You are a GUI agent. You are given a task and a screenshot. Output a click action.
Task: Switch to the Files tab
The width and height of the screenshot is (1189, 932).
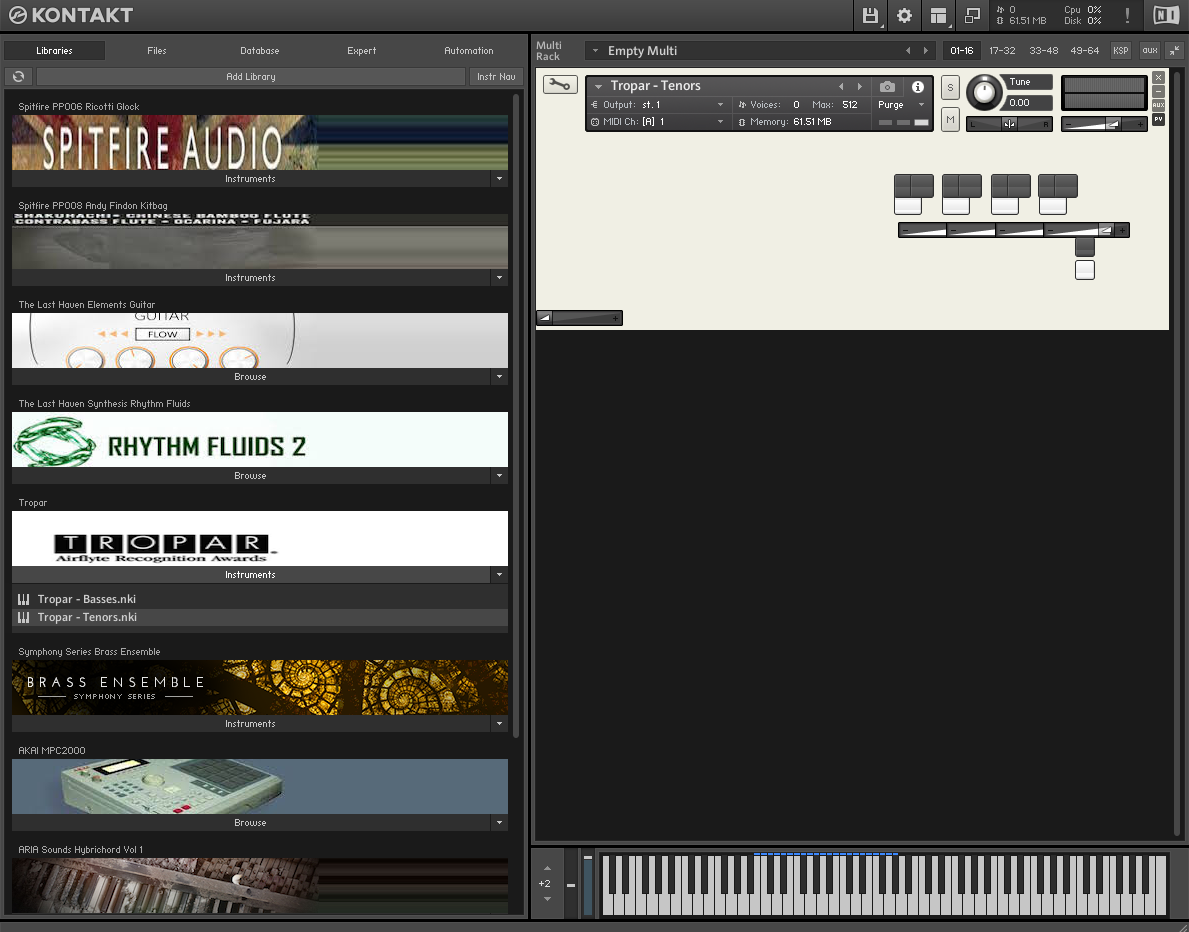[157, 51]
